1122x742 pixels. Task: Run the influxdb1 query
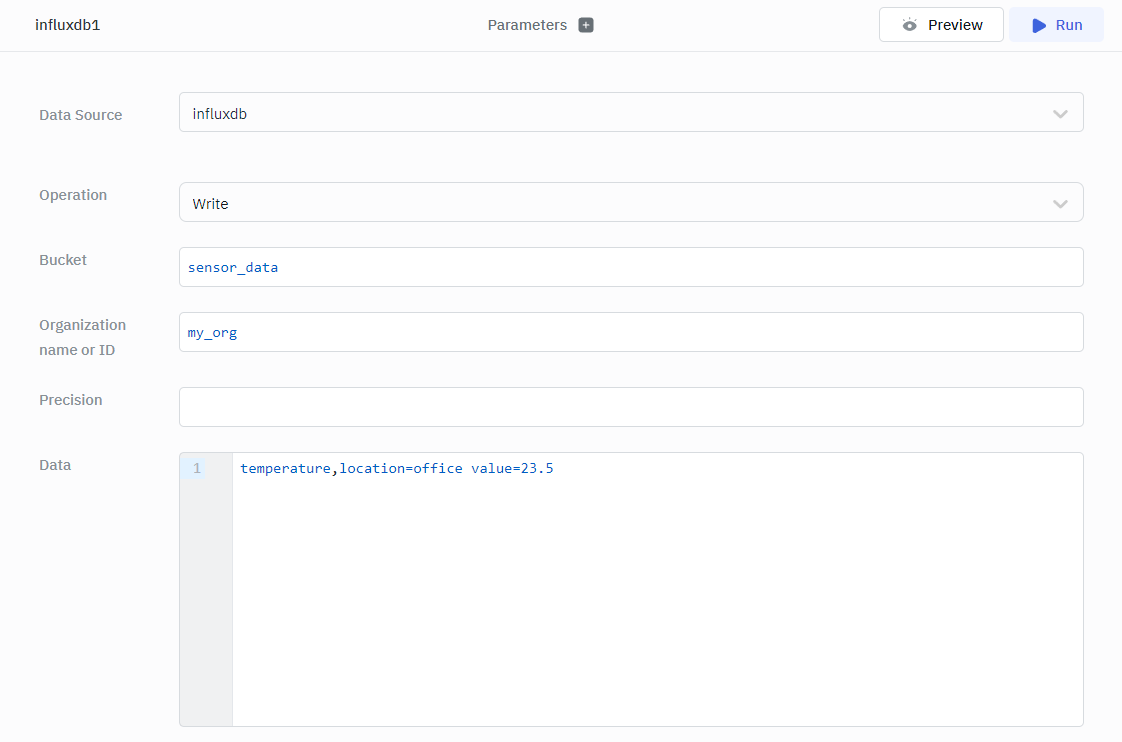point(1056,25)
